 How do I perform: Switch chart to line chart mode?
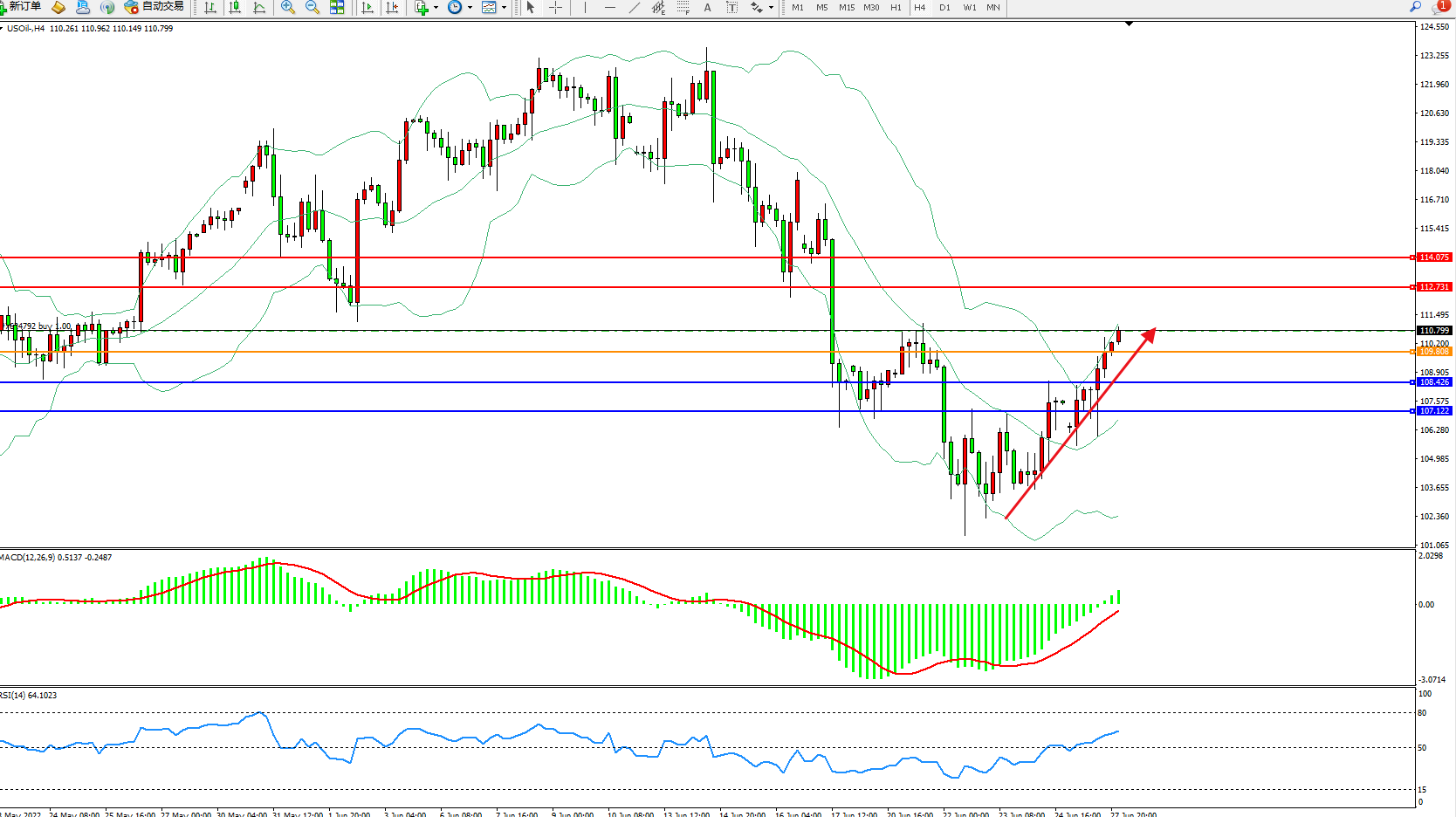259,7
